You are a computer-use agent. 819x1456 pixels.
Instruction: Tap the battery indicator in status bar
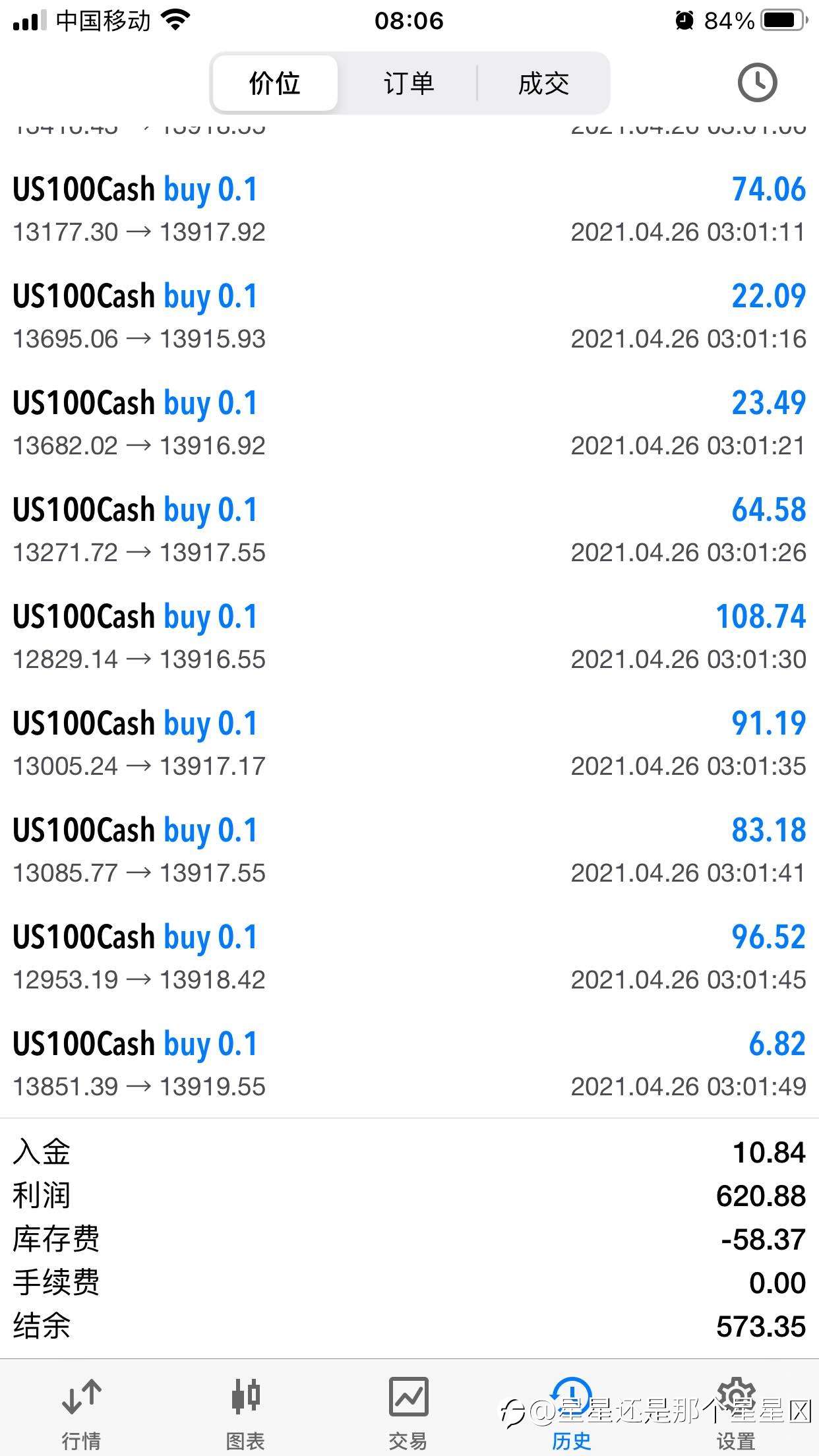785,20
